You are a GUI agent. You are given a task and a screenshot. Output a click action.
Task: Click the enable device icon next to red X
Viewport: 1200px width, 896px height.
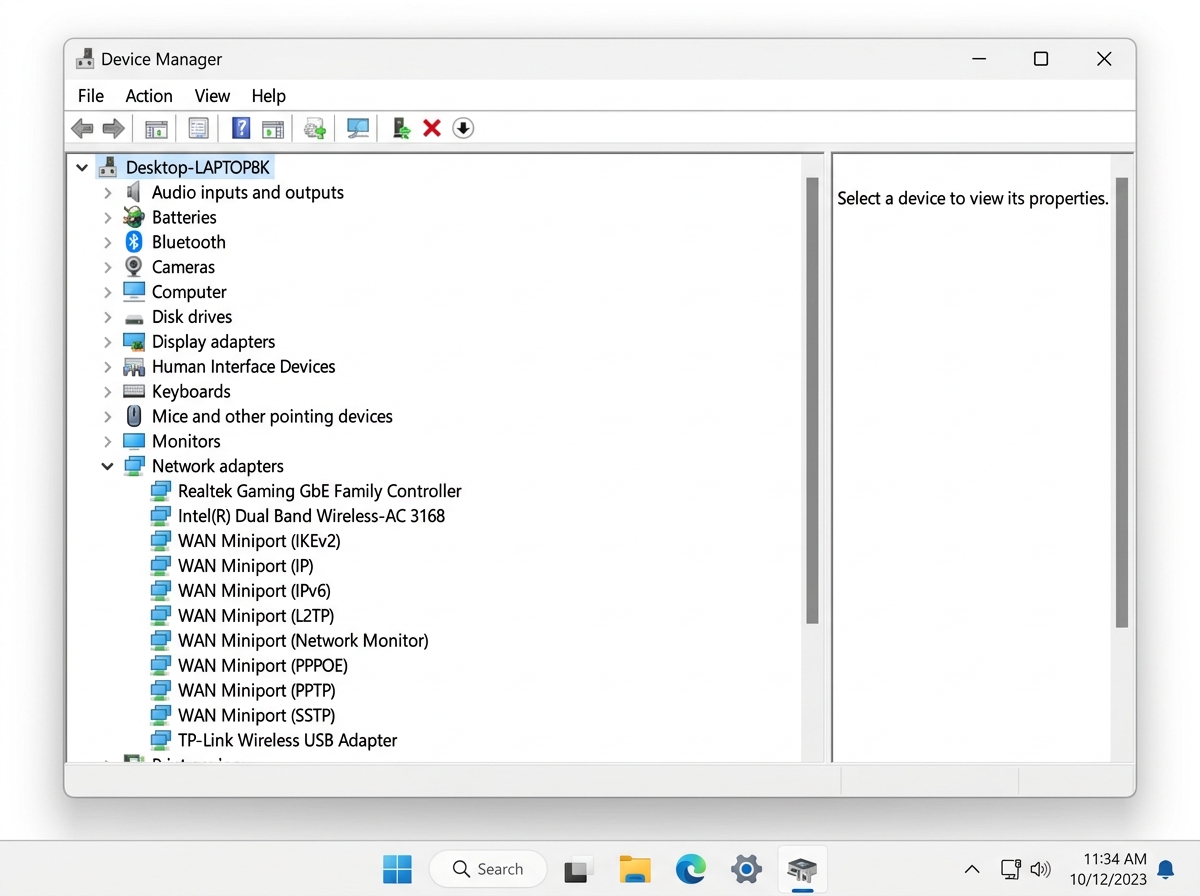pos(401,128)
